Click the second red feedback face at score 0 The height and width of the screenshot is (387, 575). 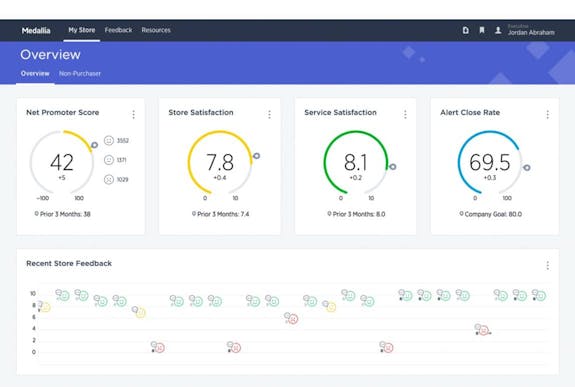click(x=235, y=348)
